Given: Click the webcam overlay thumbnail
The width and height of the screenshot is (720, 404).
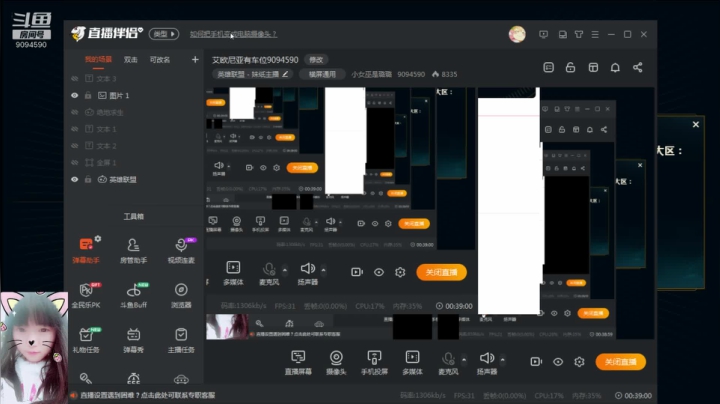Looking at the screenshot, I should 34,348.
